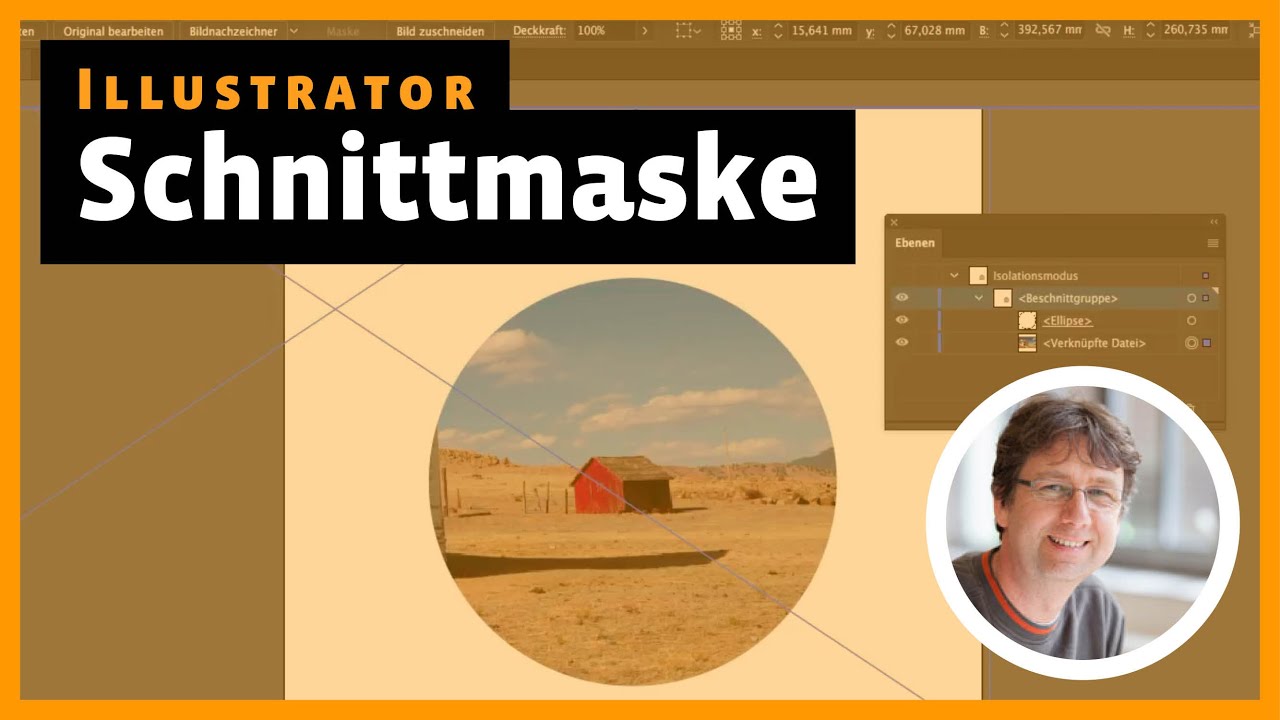Screen dimensions: 1280x720
Task: Collapse the Isolationsmodus layer chevron
Action: 954,275
